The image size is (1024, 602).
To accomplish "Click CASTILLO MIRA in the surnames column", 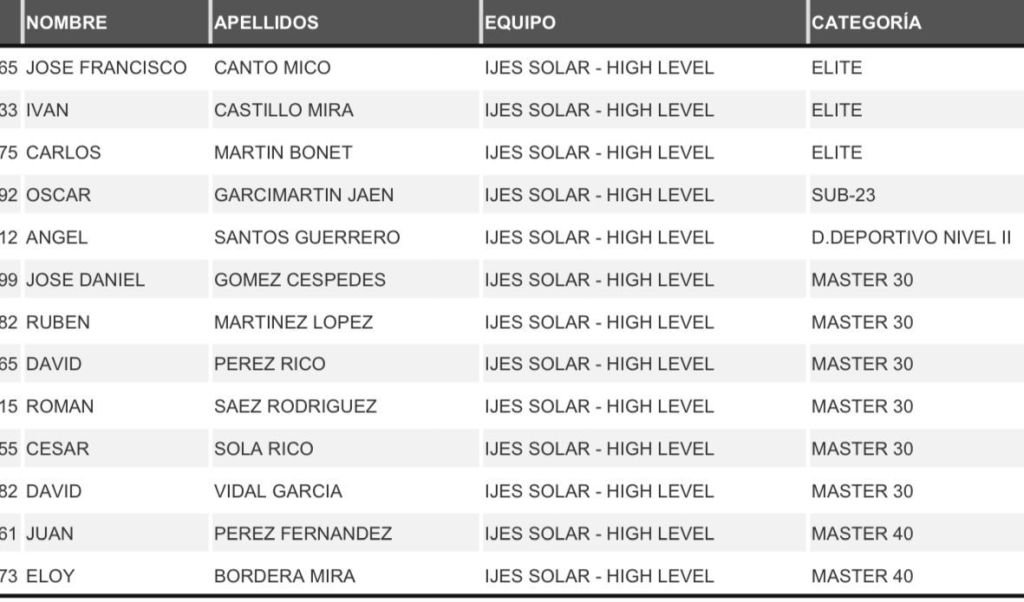I will pyautogui.click(x=284, y=110).
